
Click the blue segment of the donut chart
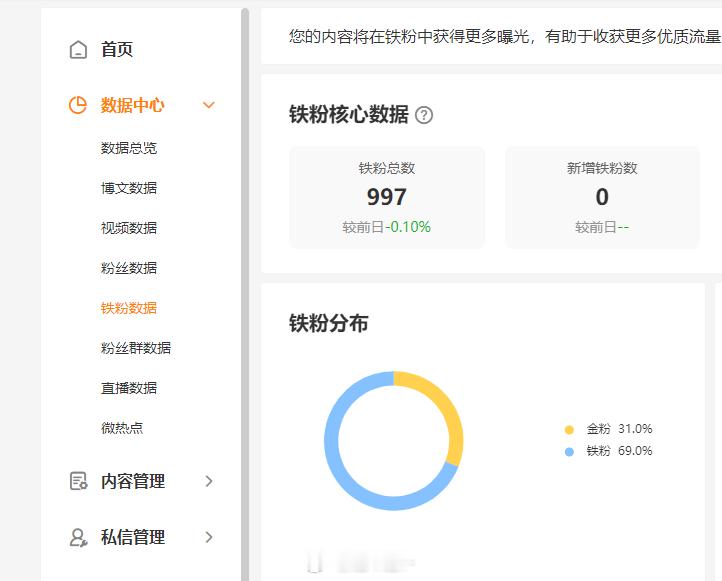338,465
